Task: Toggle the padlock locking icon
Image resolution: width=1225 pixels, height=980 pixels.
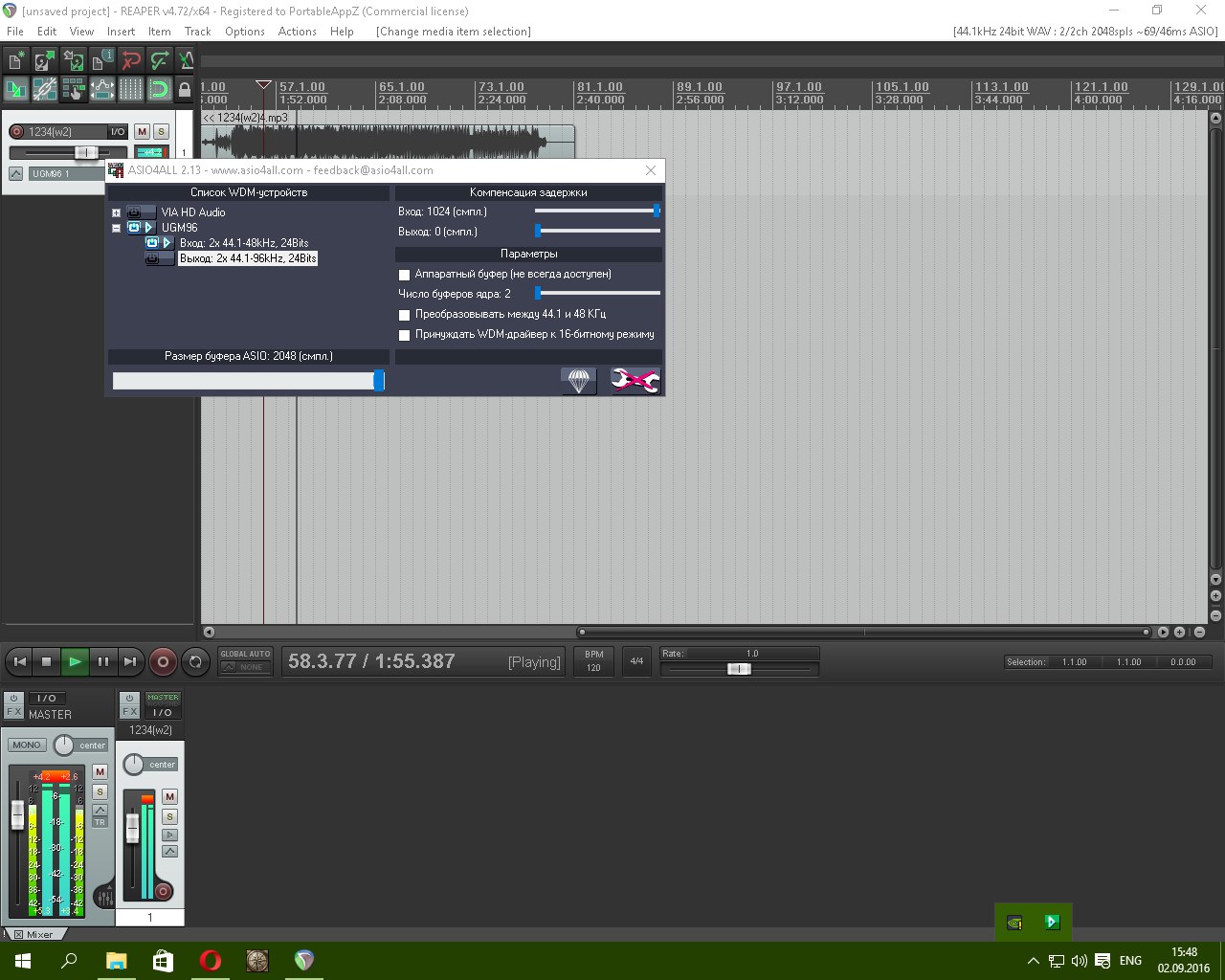Action: click(x=185, y=89)
